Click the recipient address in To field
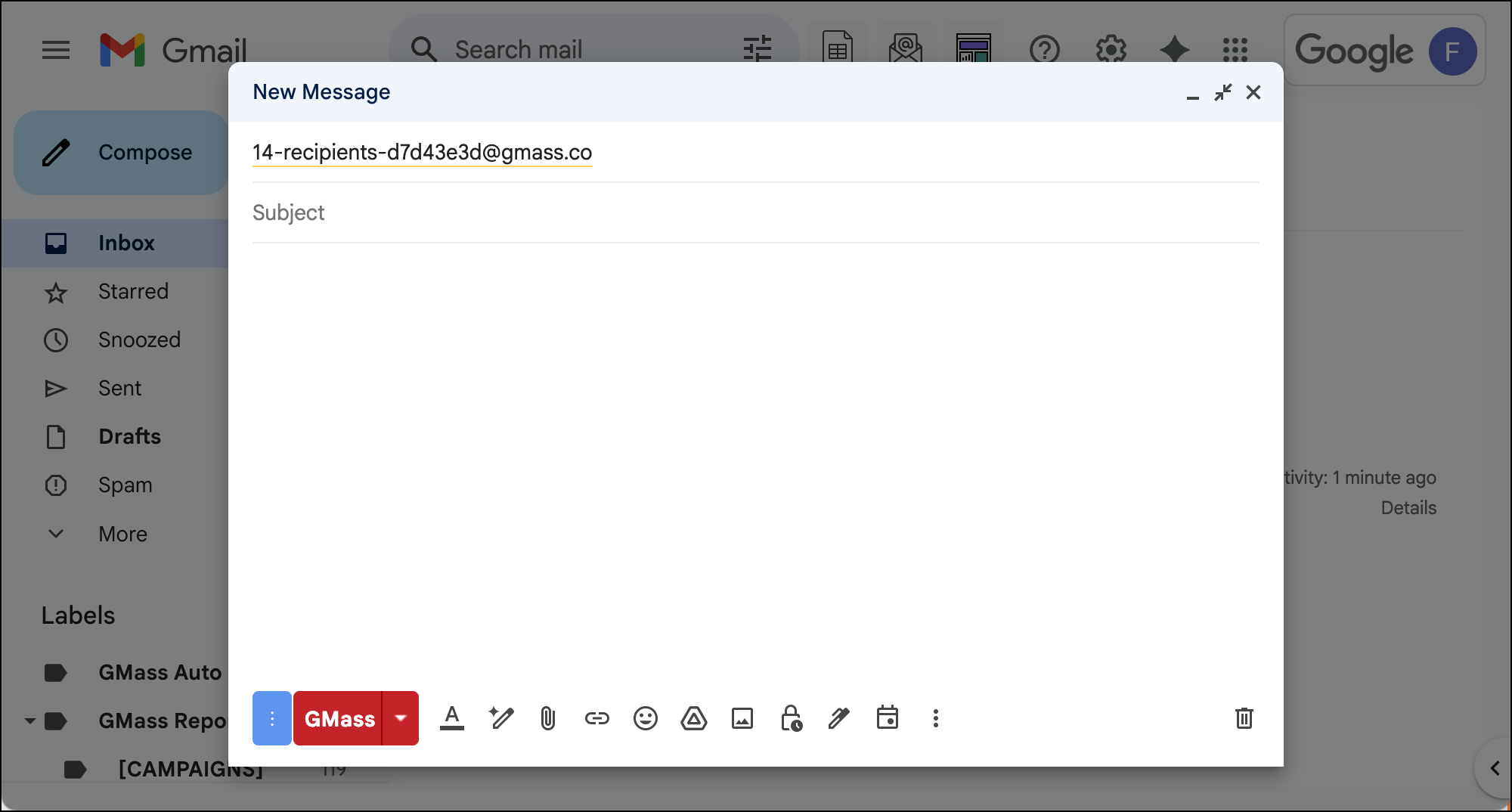1512x812 pixels. point(422,153)
